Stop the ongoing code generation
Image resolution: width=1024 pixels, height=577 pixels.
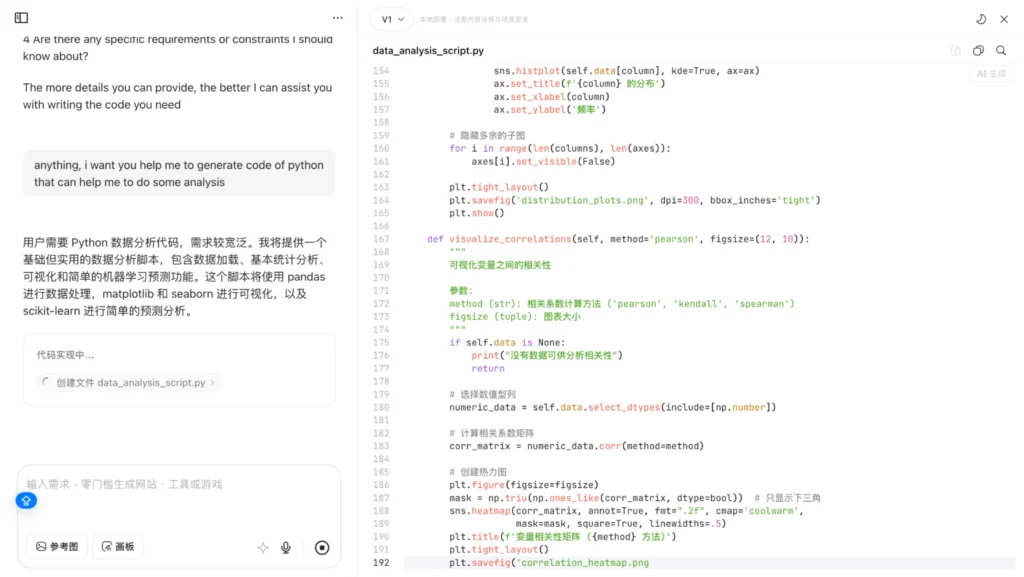[321, 547]
